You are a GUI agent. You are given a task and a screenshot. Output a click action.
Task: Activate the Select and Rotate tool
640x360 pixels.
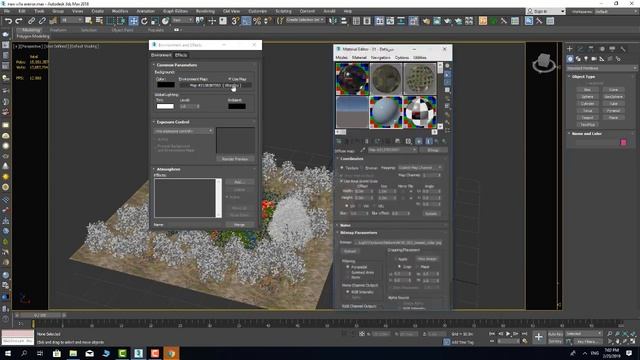(x=144, y=21)
